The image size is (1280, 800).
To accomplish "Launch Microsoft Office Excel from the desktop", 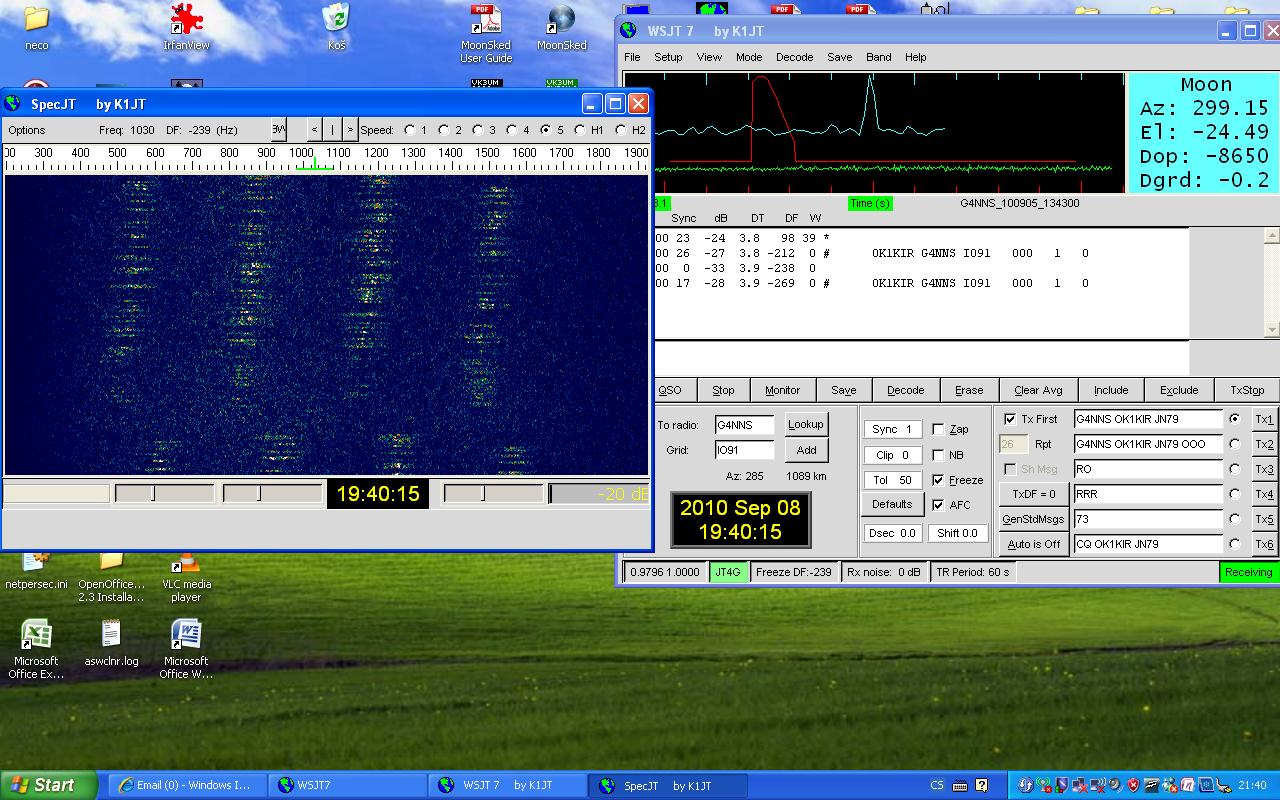I will pyautogui.click(x=36, y=636).
